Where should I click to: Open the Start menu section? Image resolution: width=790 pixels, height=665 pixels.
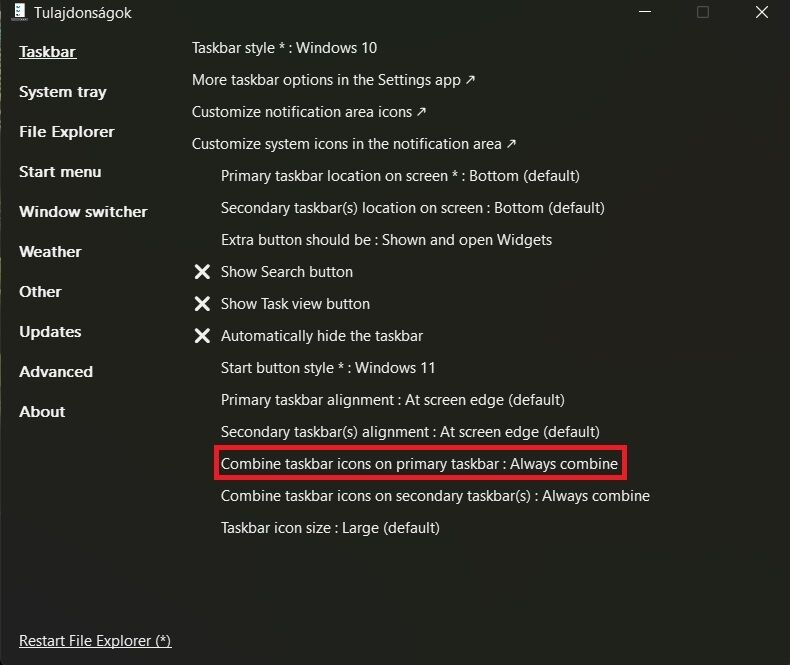[x=60, y=172]
